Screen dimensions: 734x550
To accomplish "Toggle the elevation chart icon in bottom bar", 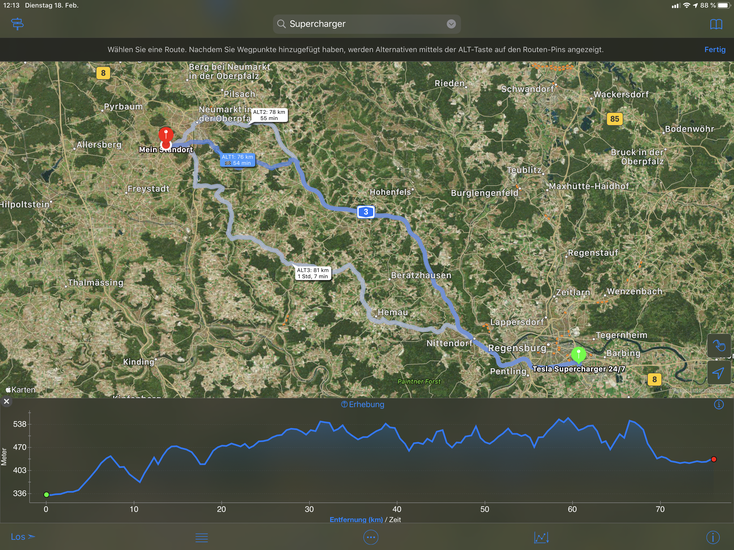I will click(x=541, y=537).
